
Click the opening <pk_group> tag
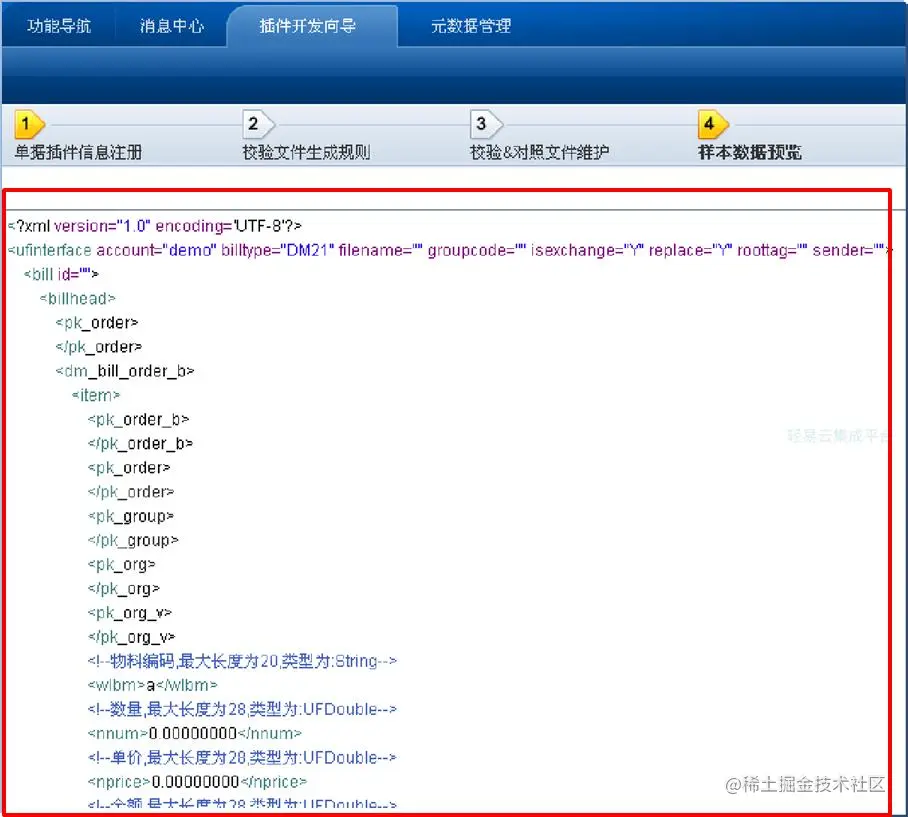point(131,516)
